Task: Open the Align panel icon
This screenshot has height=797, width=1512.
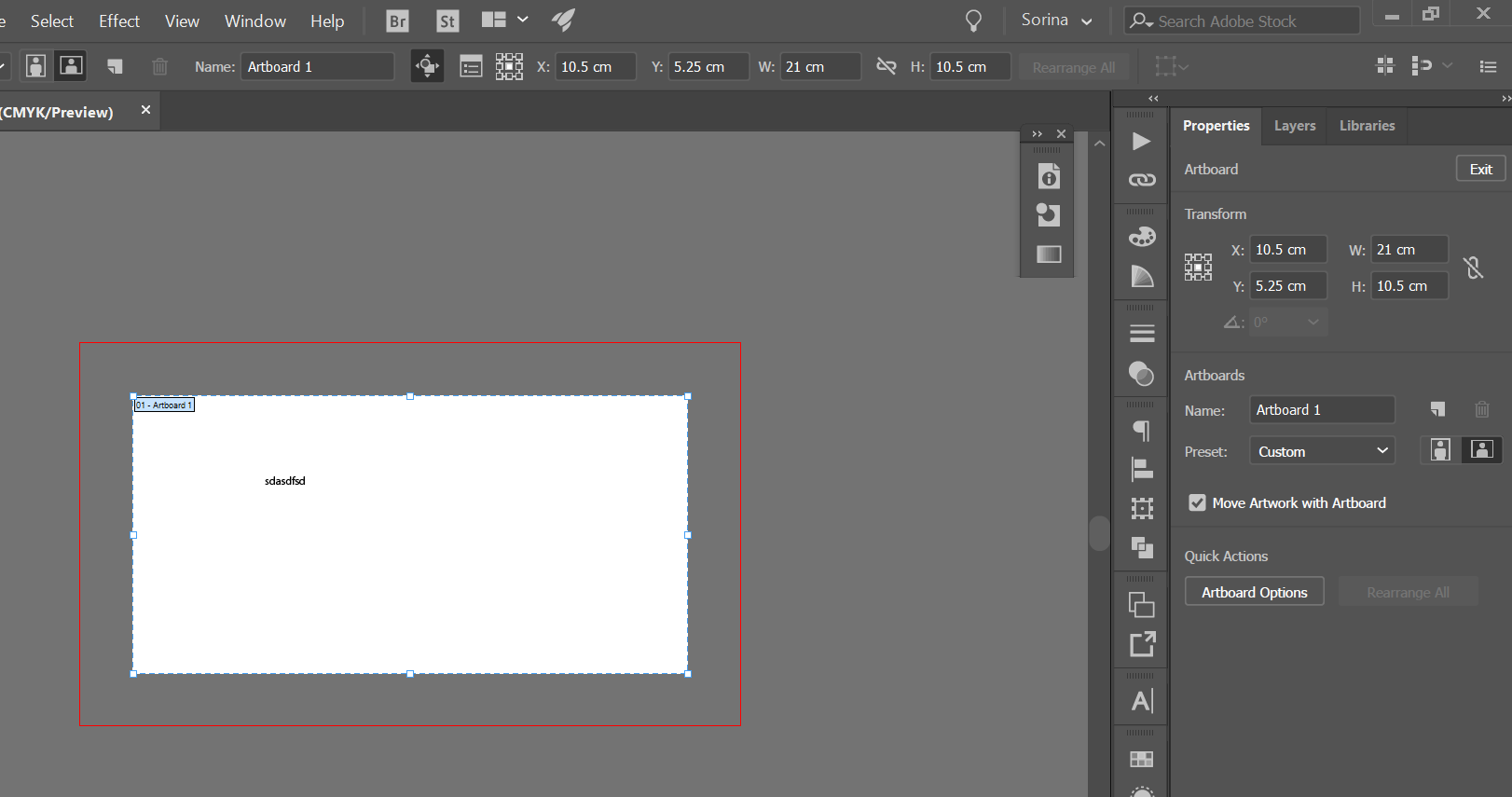Action: [1142, 469]
